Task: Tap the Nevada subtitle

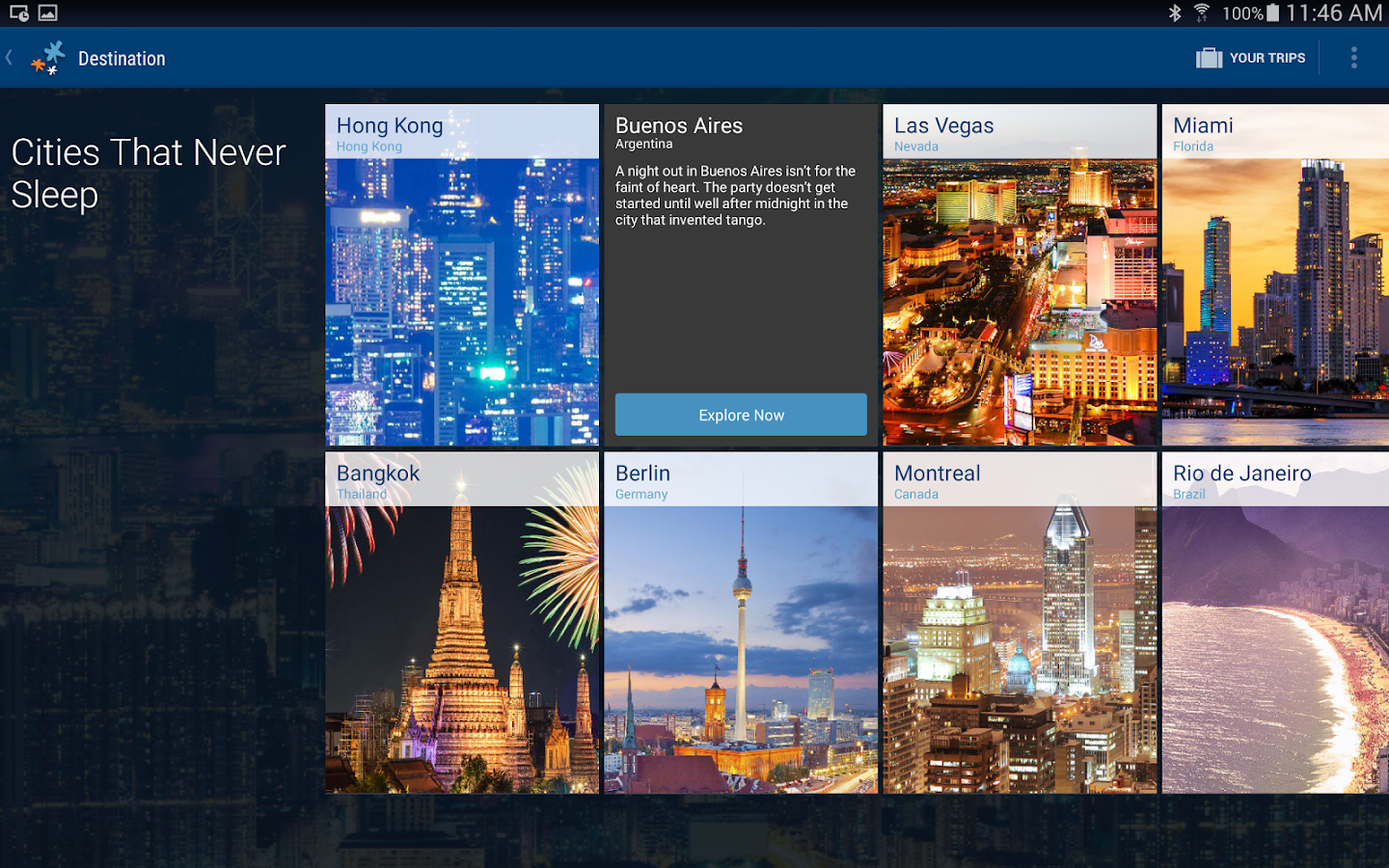Action: tap(916, 147)
